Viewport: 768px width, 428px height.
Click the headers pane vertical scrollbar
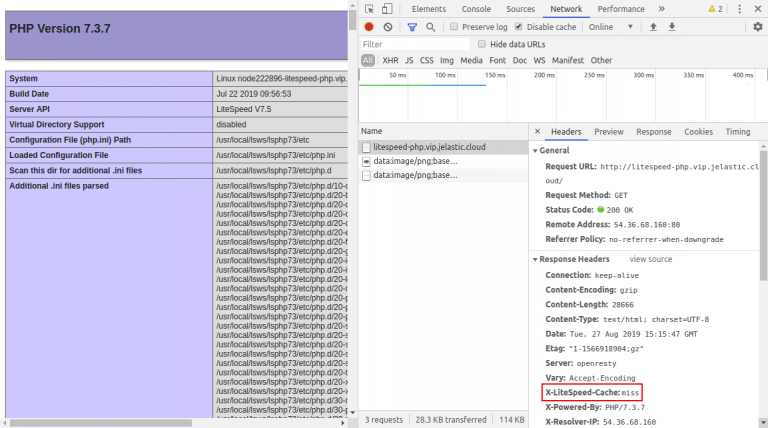click(764, 215)
